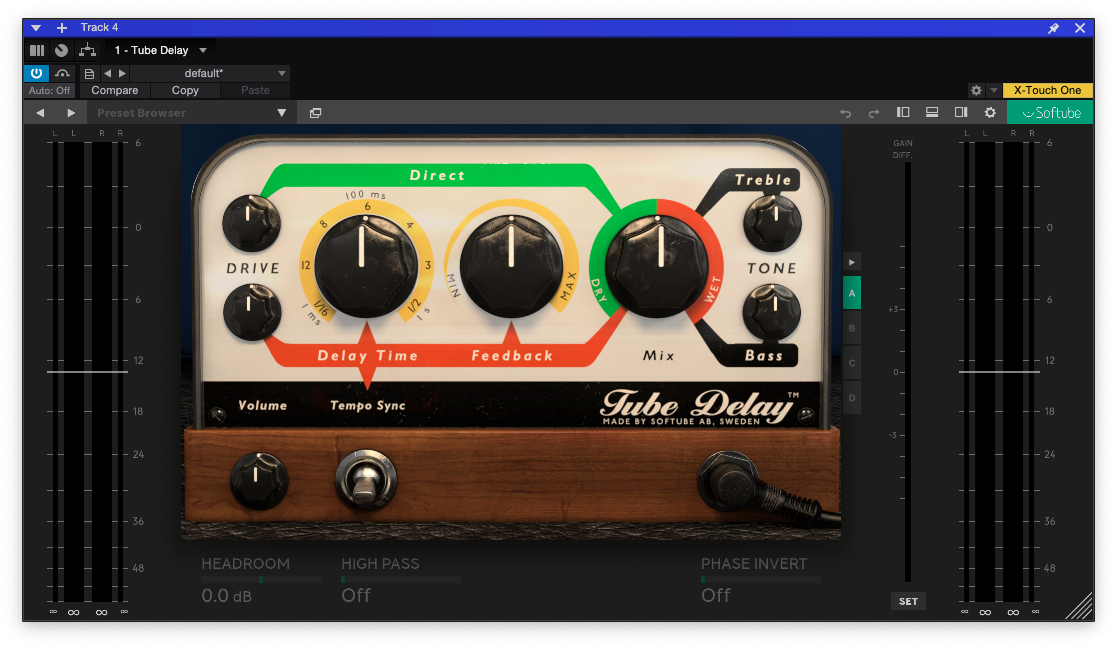Click the Softube logo button
1117x648 pixels.
[x=1050, y=113]
